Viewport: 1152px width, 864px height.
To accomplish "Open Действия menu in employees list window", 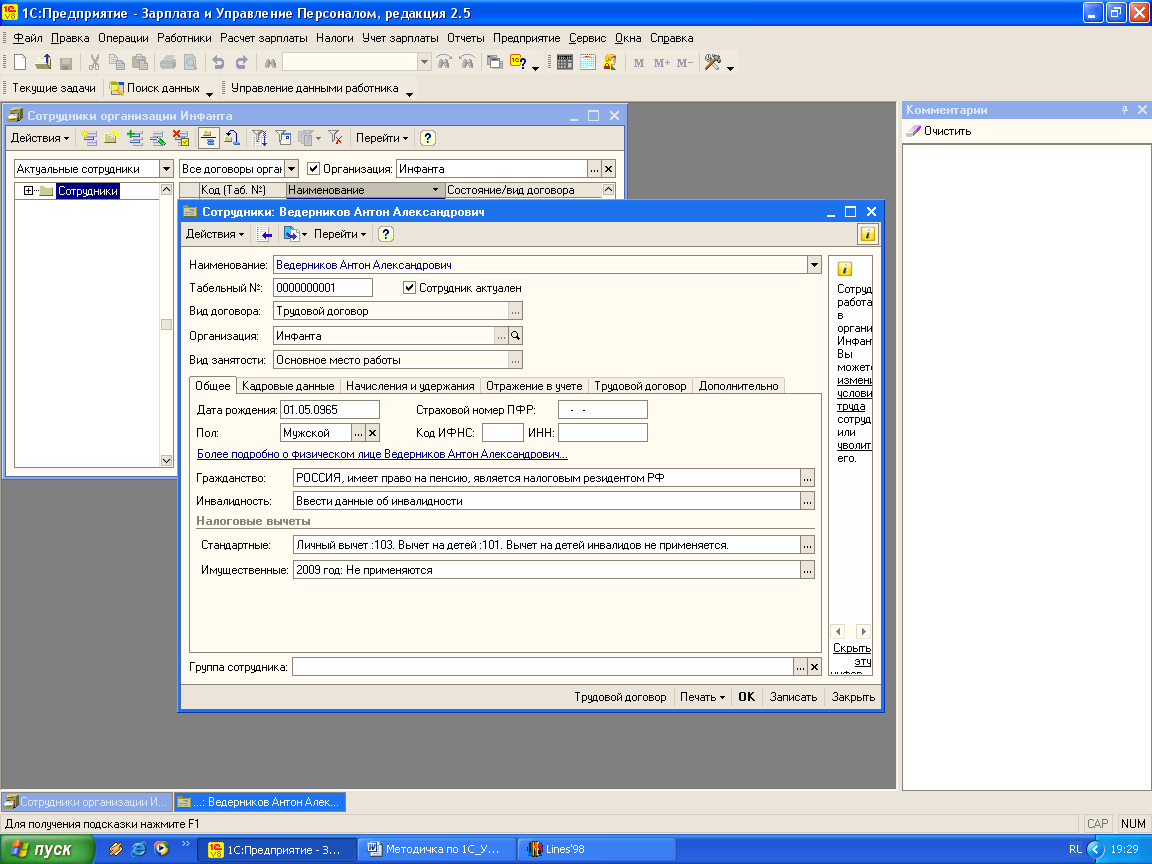I will [x=40, y=138].
